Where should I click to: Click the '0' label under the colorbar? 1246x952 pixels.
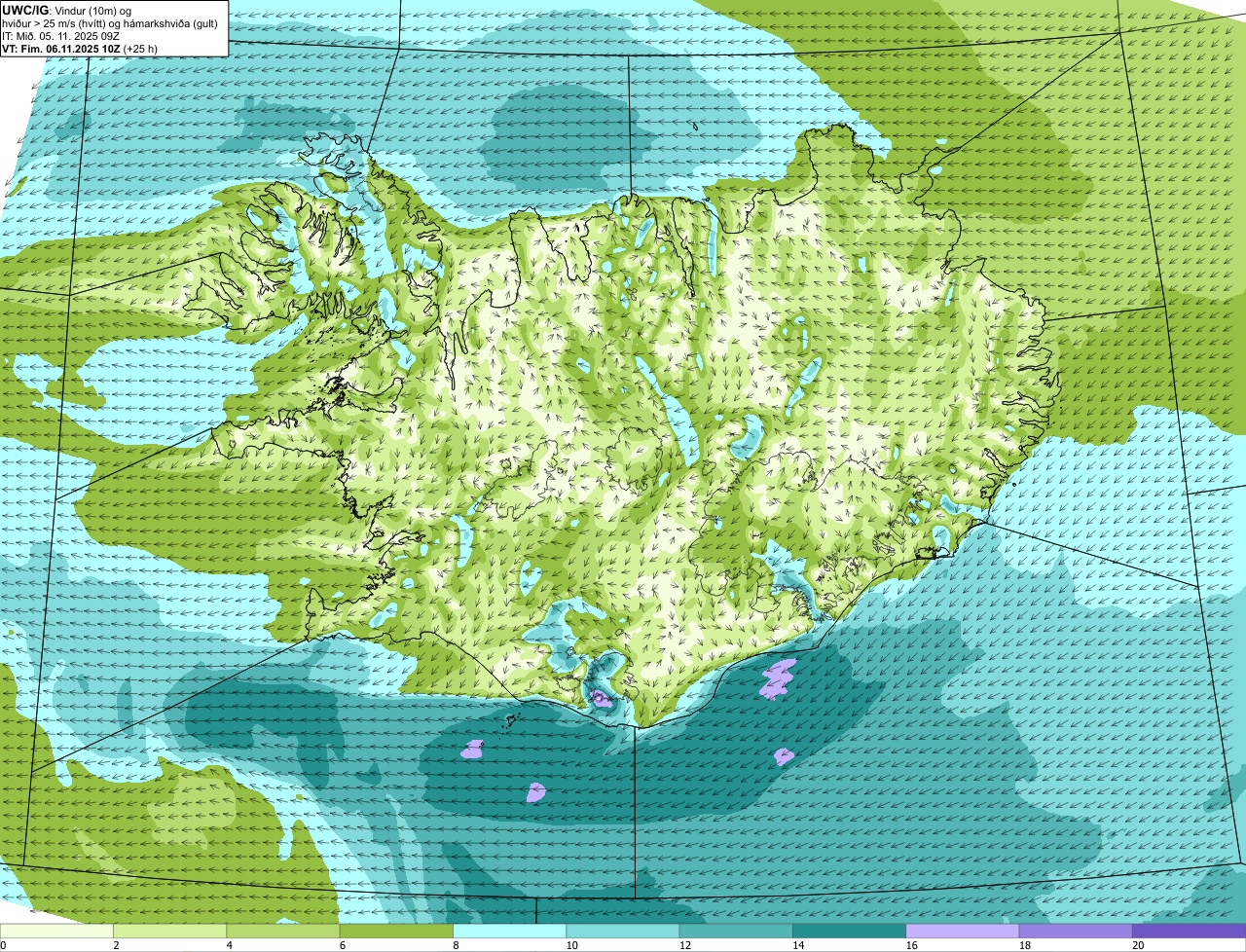click(3, 945)
